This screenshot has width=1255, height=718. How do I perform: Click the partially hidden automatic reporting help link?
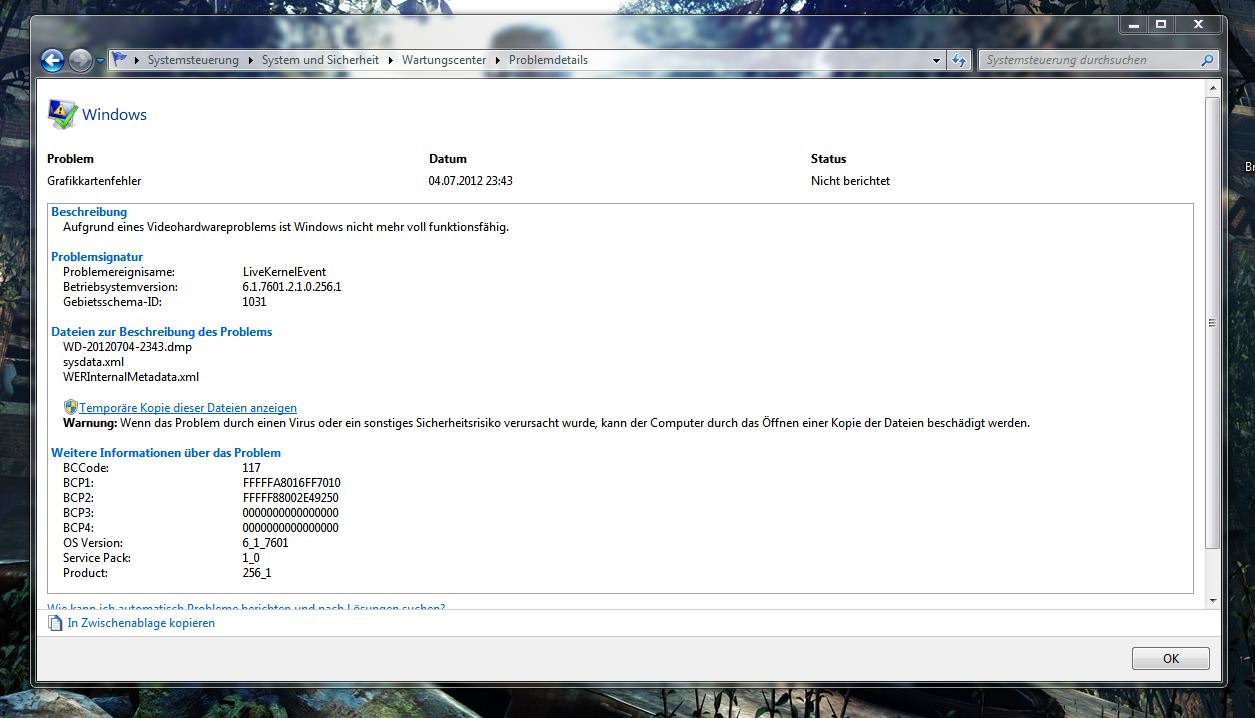(246, 606)
